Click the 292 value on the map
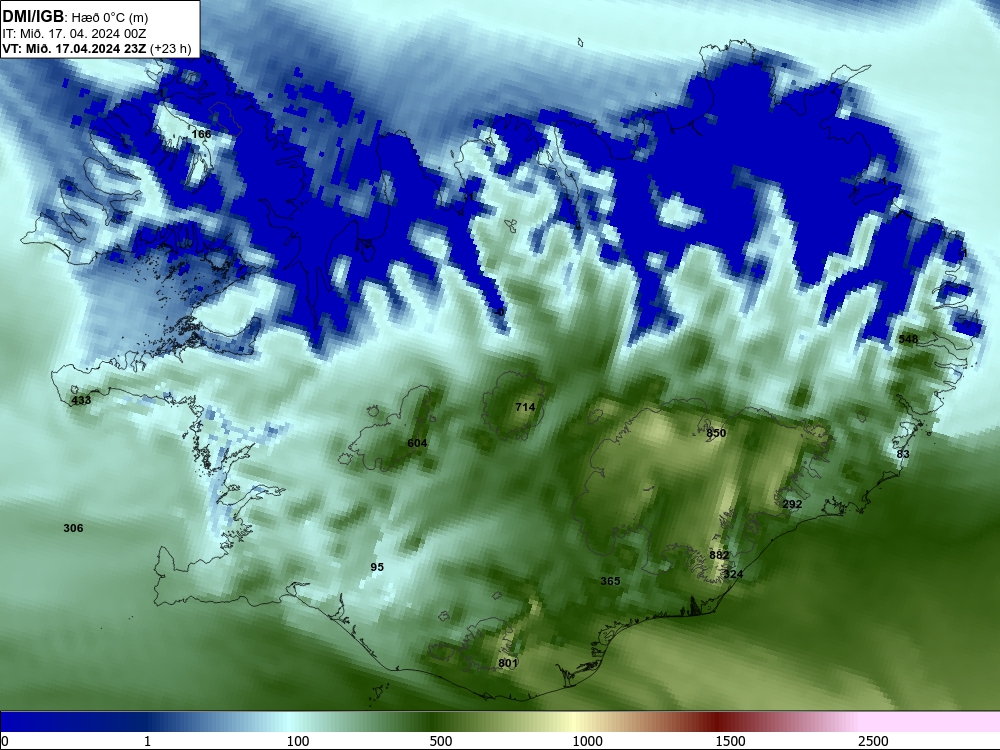The width and height of the screenshot is (1000, 750). click(792, 504)
